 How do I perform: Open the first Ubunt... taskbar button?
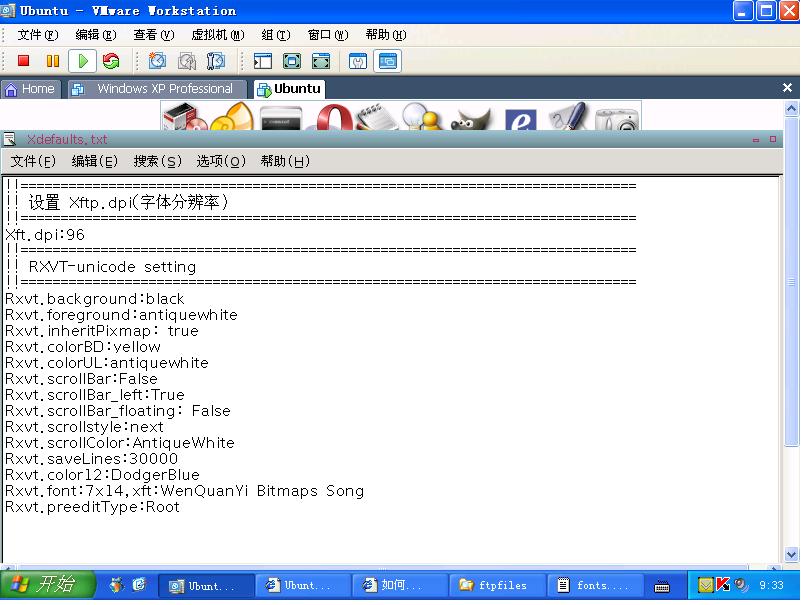[x=206, y=586]
